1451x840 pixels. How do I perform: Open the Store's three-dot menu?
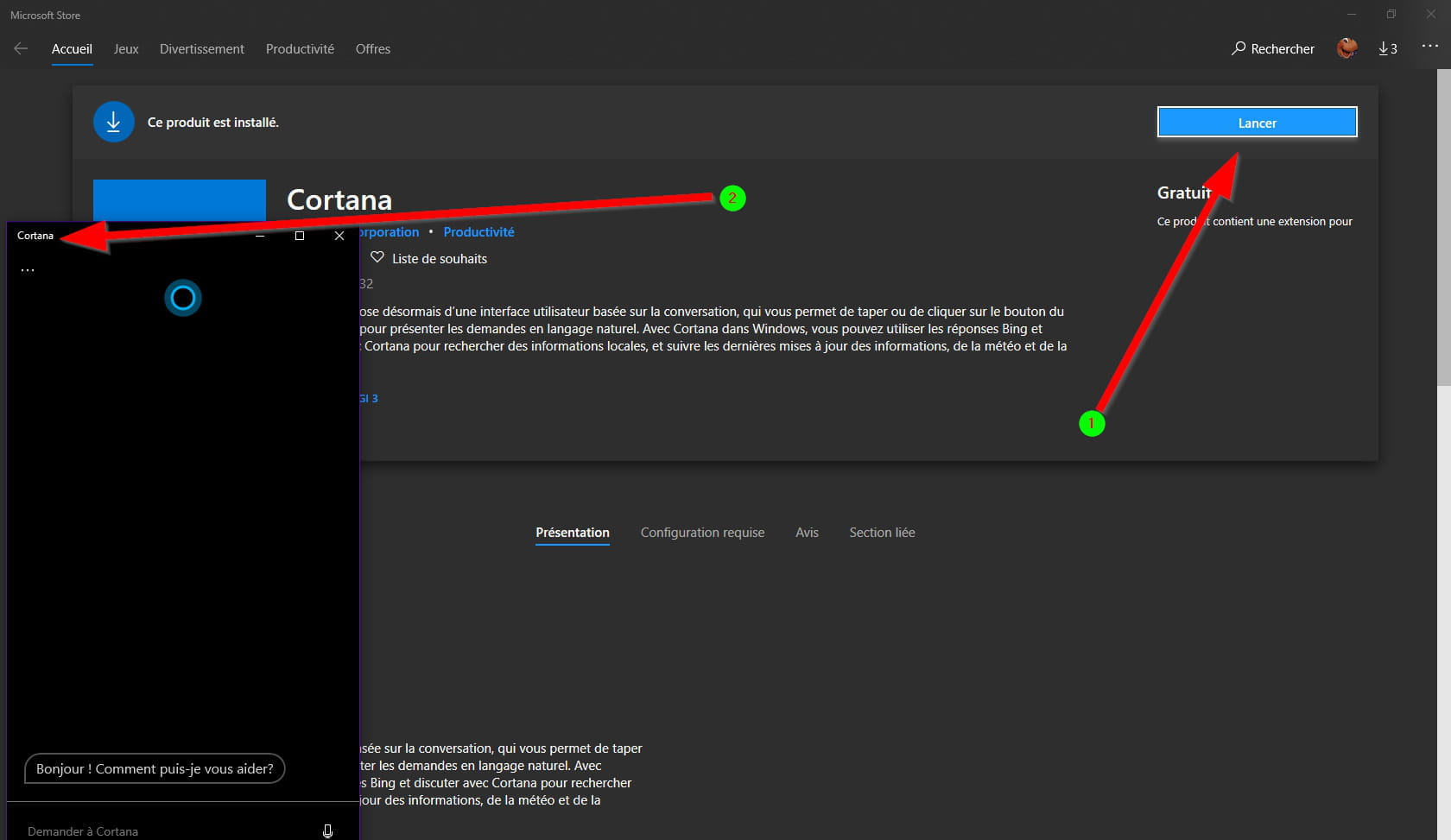pos(1430,47)
